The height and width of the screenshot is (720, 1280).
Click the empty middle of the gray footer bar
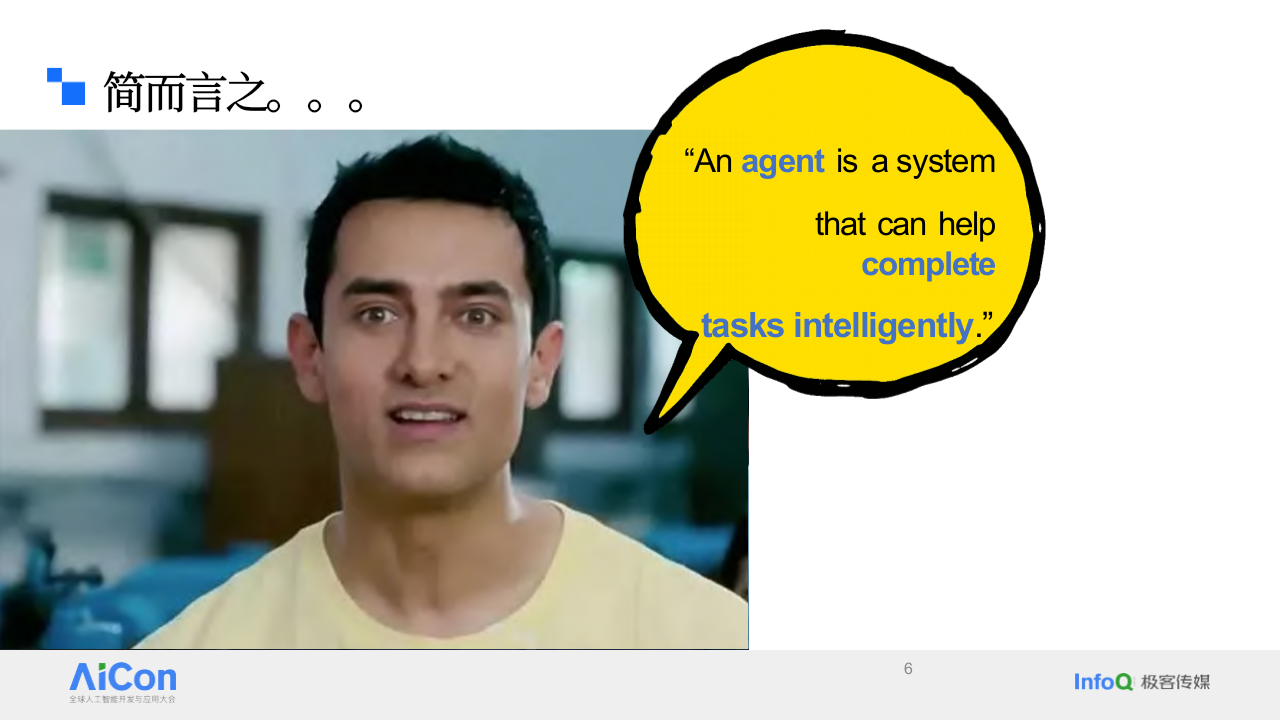pyautogui.click(x=600, y=685)
